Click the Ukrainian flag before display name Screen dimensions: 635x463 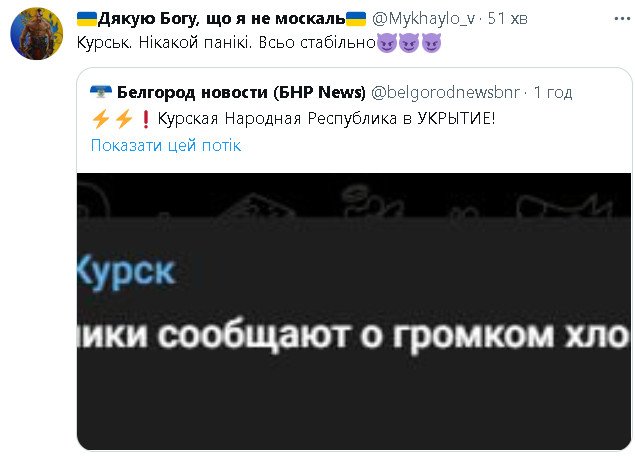pyautogui.click(x=87, y=19)
